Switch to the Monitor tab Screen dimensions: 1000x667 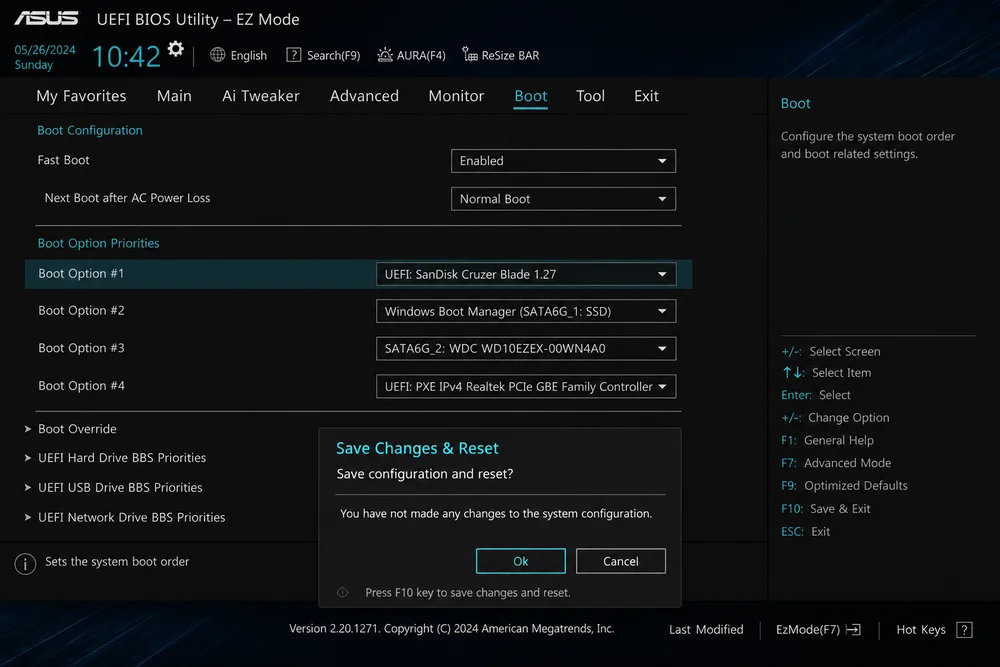tap(456, 96)
